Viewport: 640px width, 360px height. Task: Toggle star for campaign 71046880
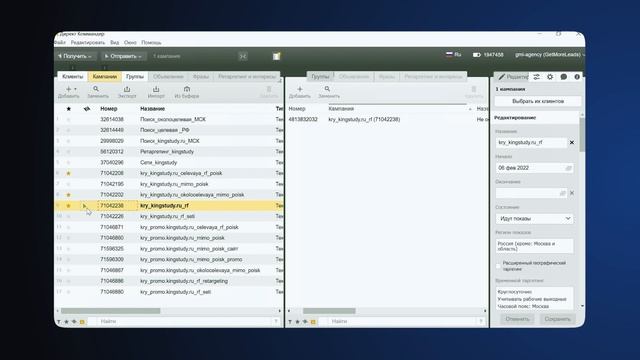[69, 292]
